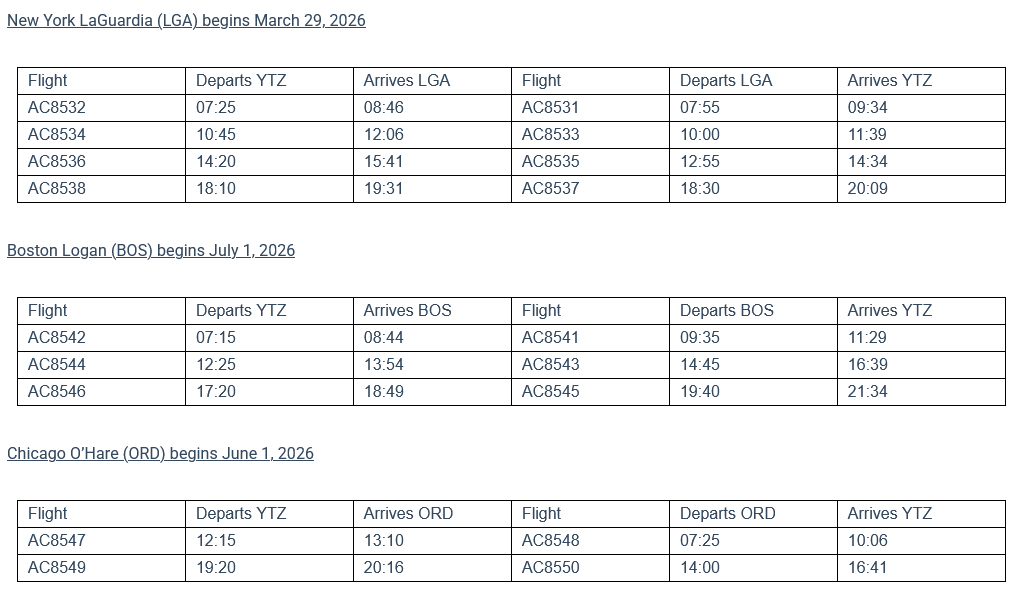Select the 18:30 Departs LGA time

pos(700,188)
